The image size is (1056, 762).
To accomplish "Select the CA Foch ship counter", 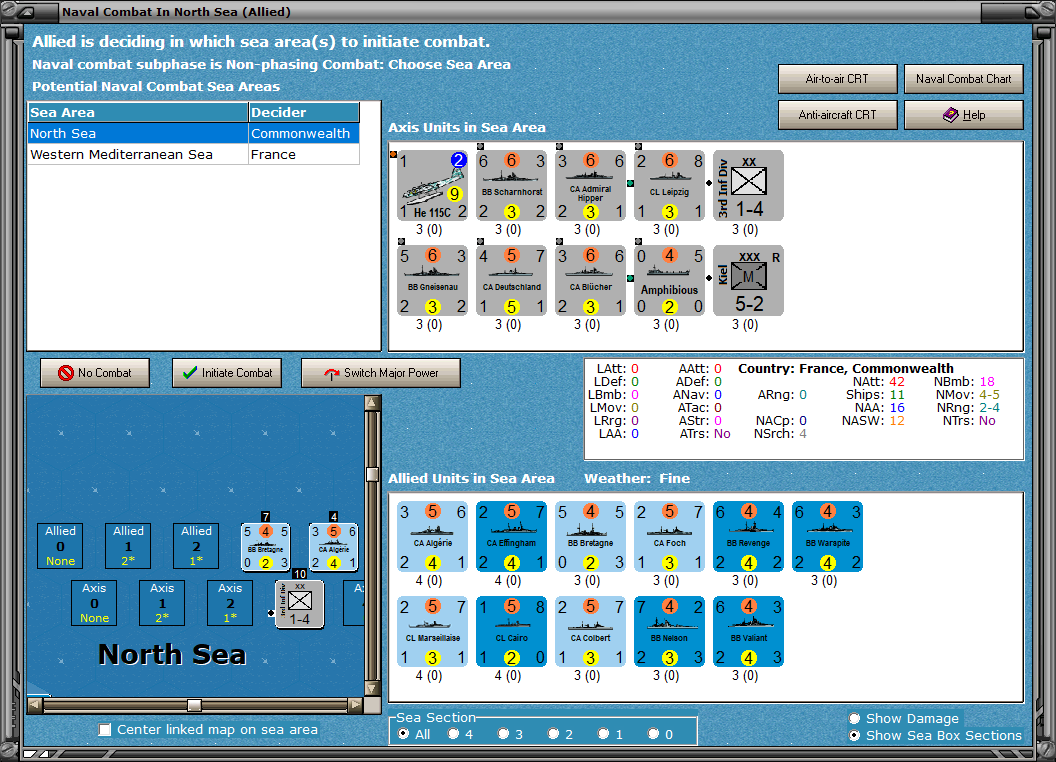I will 669,536.
